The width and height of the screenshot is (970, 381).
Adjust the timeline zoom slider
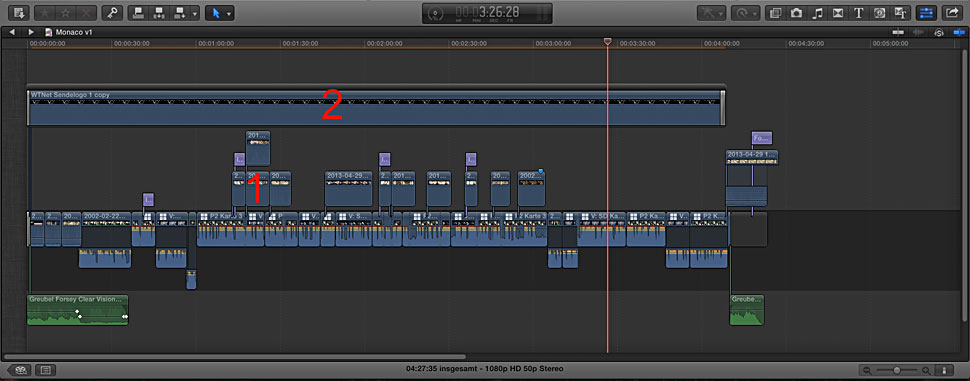tap(896, 370)
